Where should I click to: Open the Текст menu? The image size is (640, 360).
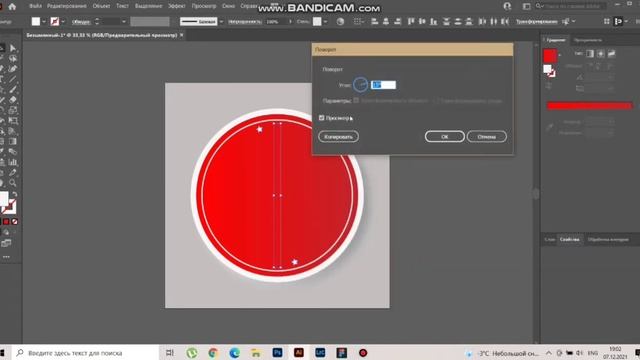coord(122,6)
